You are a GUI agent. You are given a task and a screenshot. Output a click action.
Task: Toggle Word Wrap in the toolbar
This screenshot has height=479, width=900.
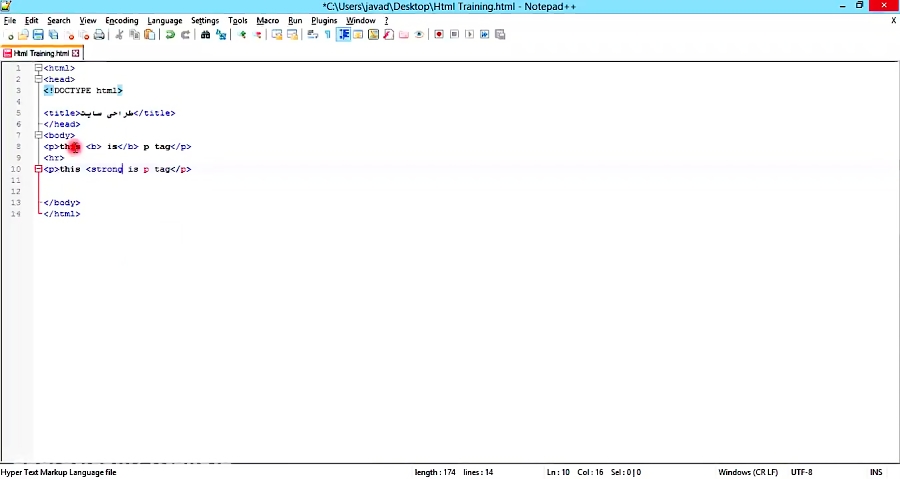tap(313, 35)
